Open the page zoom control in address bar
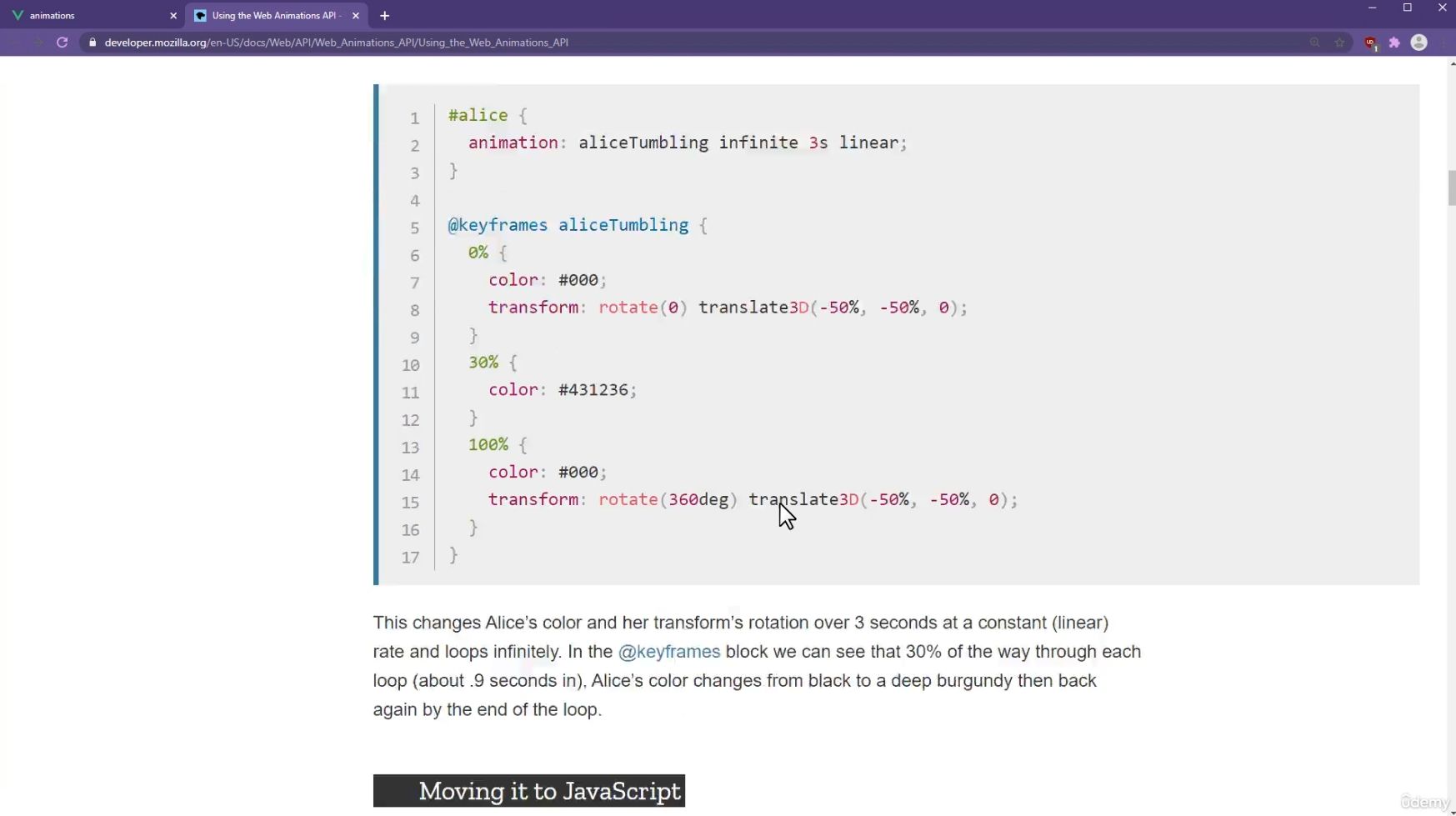Viewport: 1456px width, 816px height. point(1314,43)
